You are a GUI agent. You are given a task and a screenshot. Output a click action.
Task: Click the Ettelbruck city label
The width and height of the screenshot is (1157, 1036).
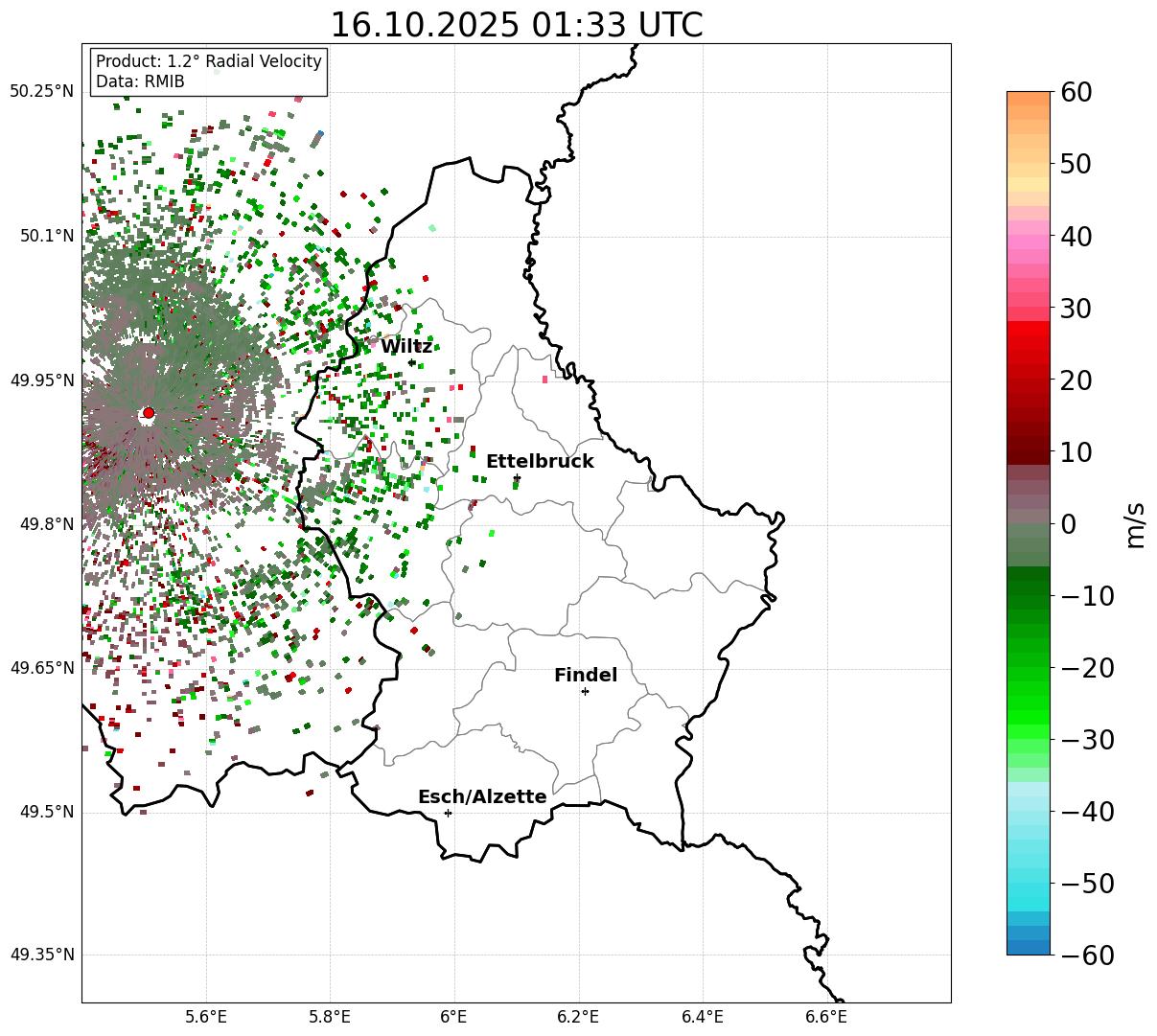pos(540,462)
